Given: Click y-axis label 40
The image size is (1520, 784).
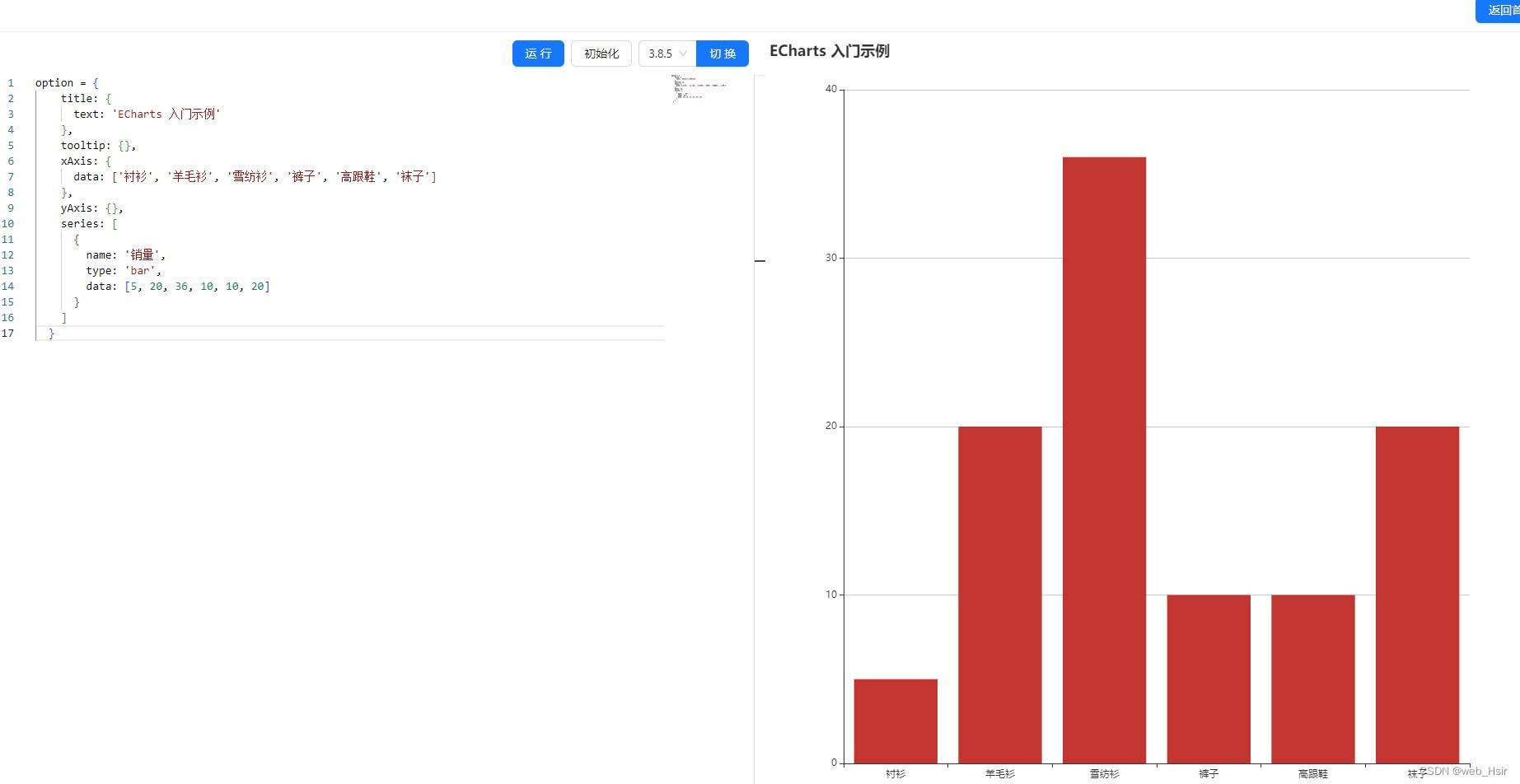Looking at the screenshot, I should click(x=830, y=89).
